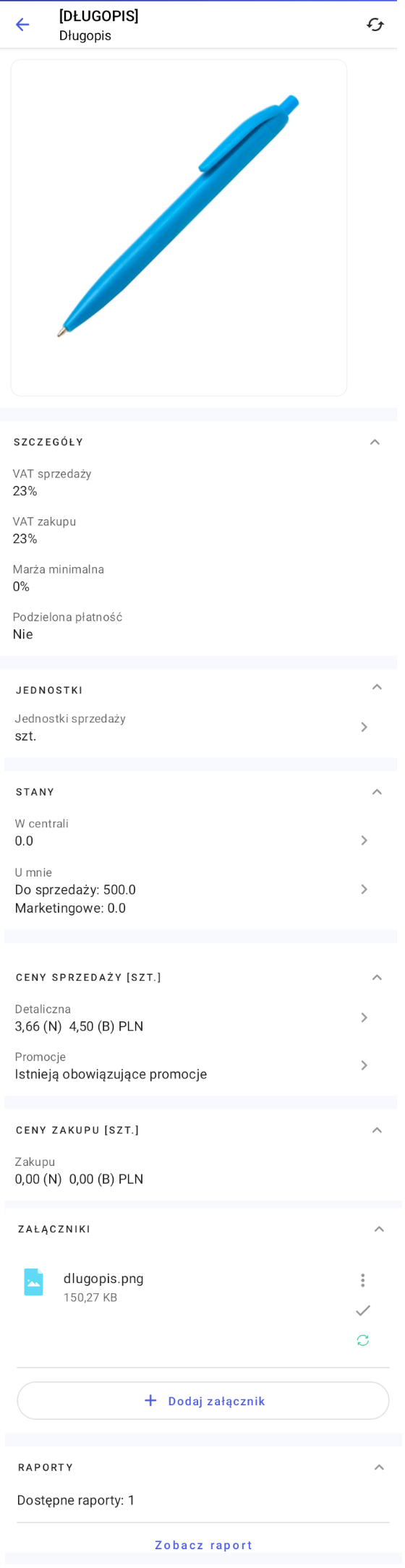This screenshot has width=405, height=1568.
Task: Open Jednostki sprzedaży arrow
Action: click(x=364, y=727)
